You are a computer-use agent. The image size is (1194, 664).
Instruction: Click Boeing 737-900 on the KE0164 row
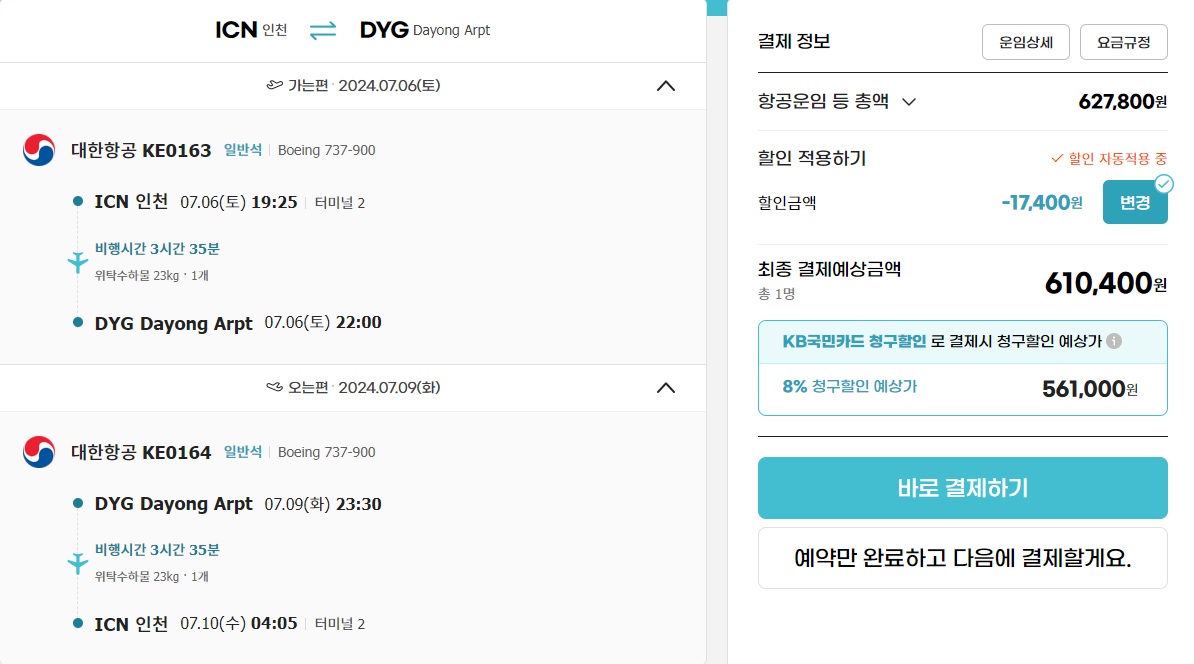(x=327, y=452)
